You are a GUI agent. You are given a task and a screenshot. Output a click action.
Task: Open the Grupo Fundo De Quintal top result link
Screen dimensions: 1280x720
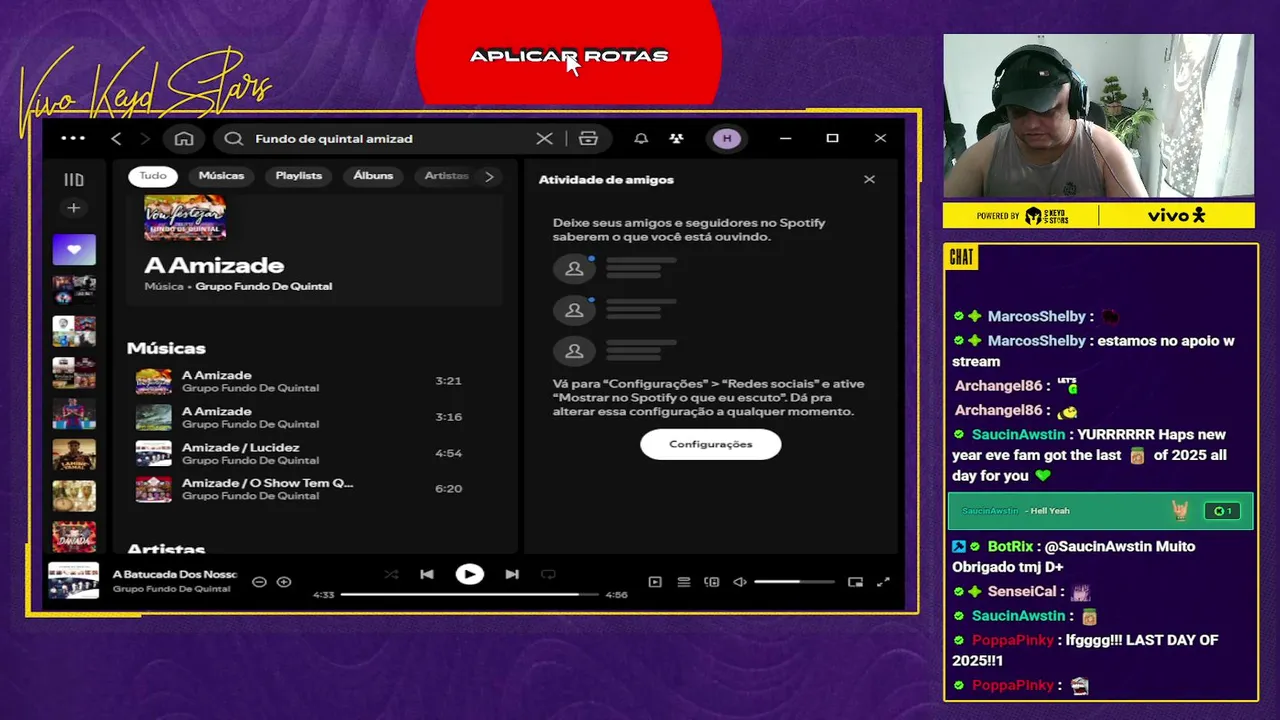coord(263,286)
